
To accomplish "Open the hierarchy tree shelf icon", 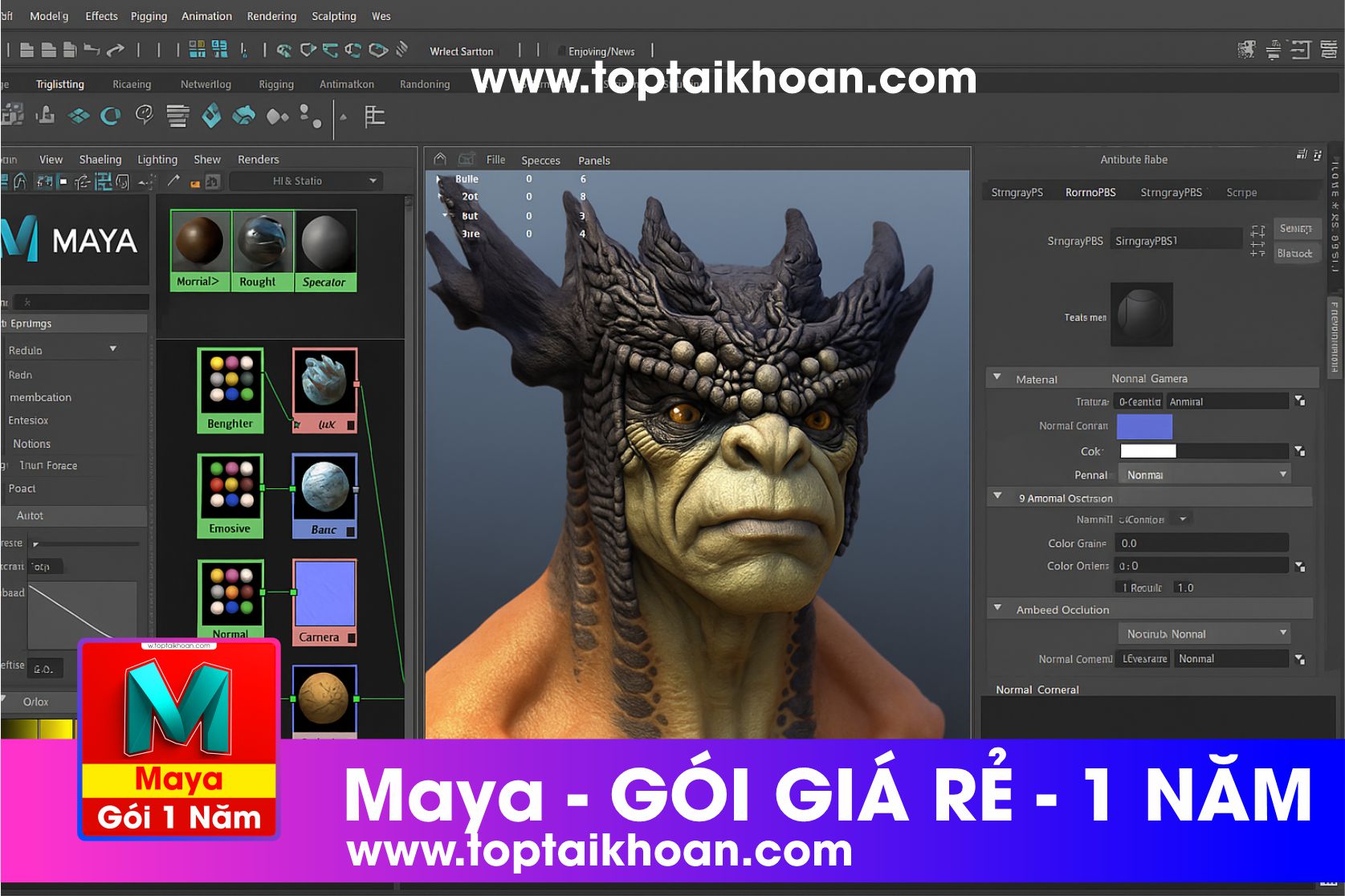I will (374, 117).
